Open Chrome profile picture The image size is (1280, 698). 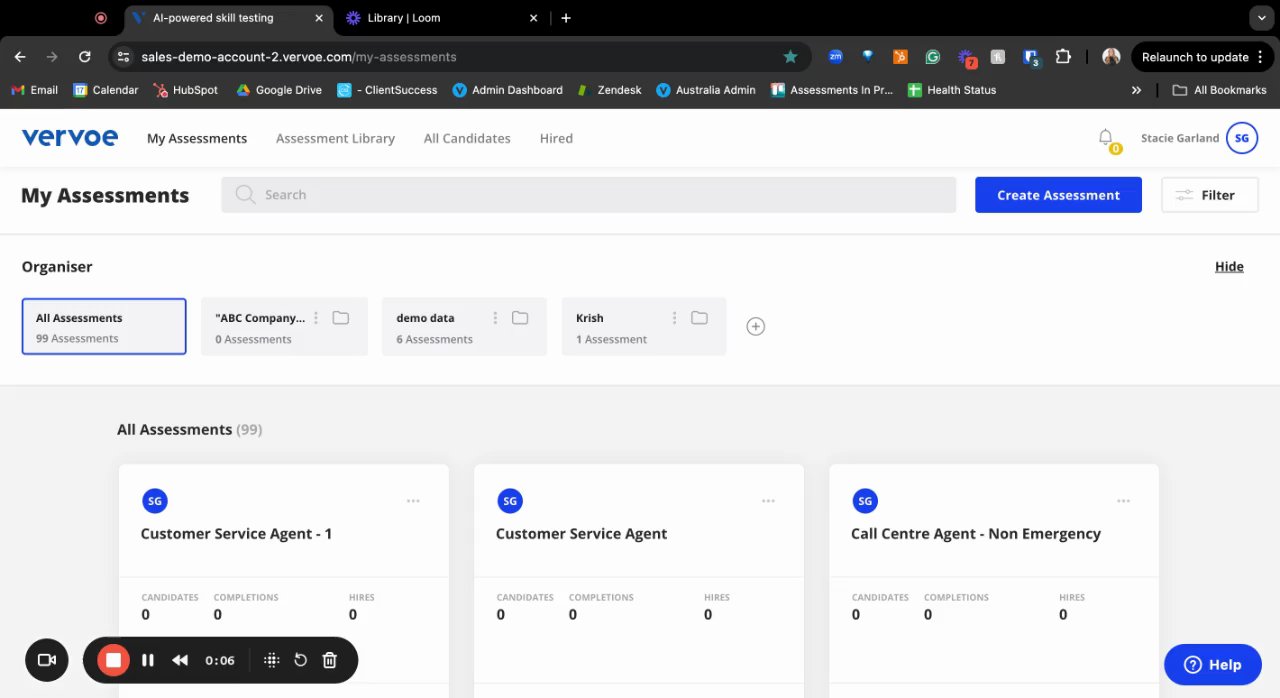point(1111,57)
